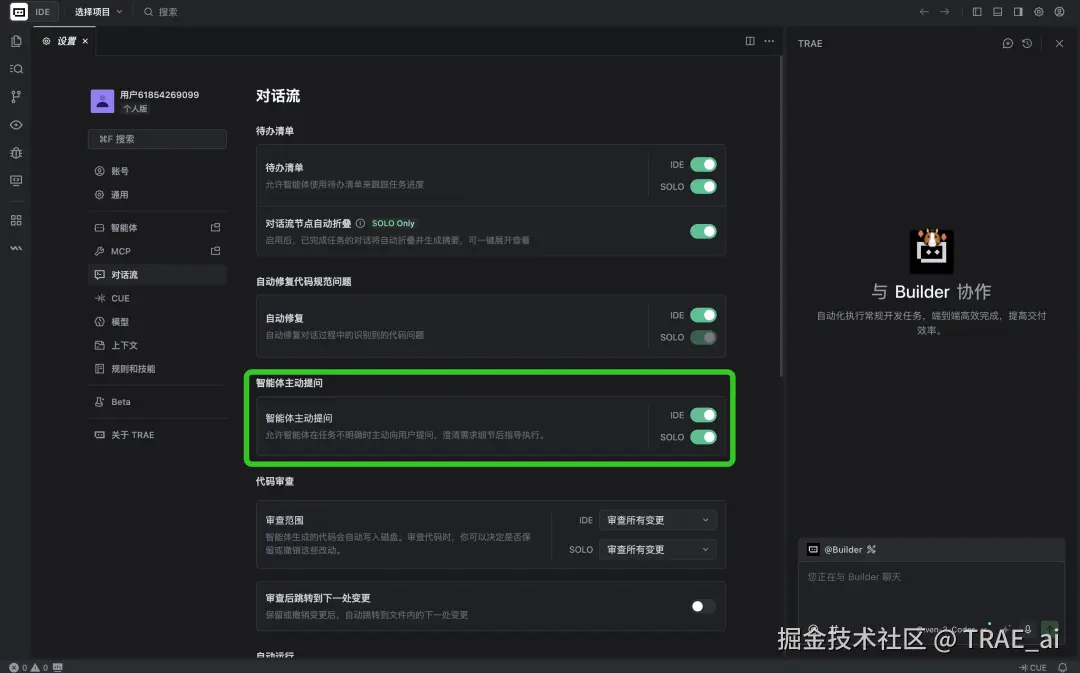
Task: Open the editor more actions ellipsis
Action: click(769, 41)
